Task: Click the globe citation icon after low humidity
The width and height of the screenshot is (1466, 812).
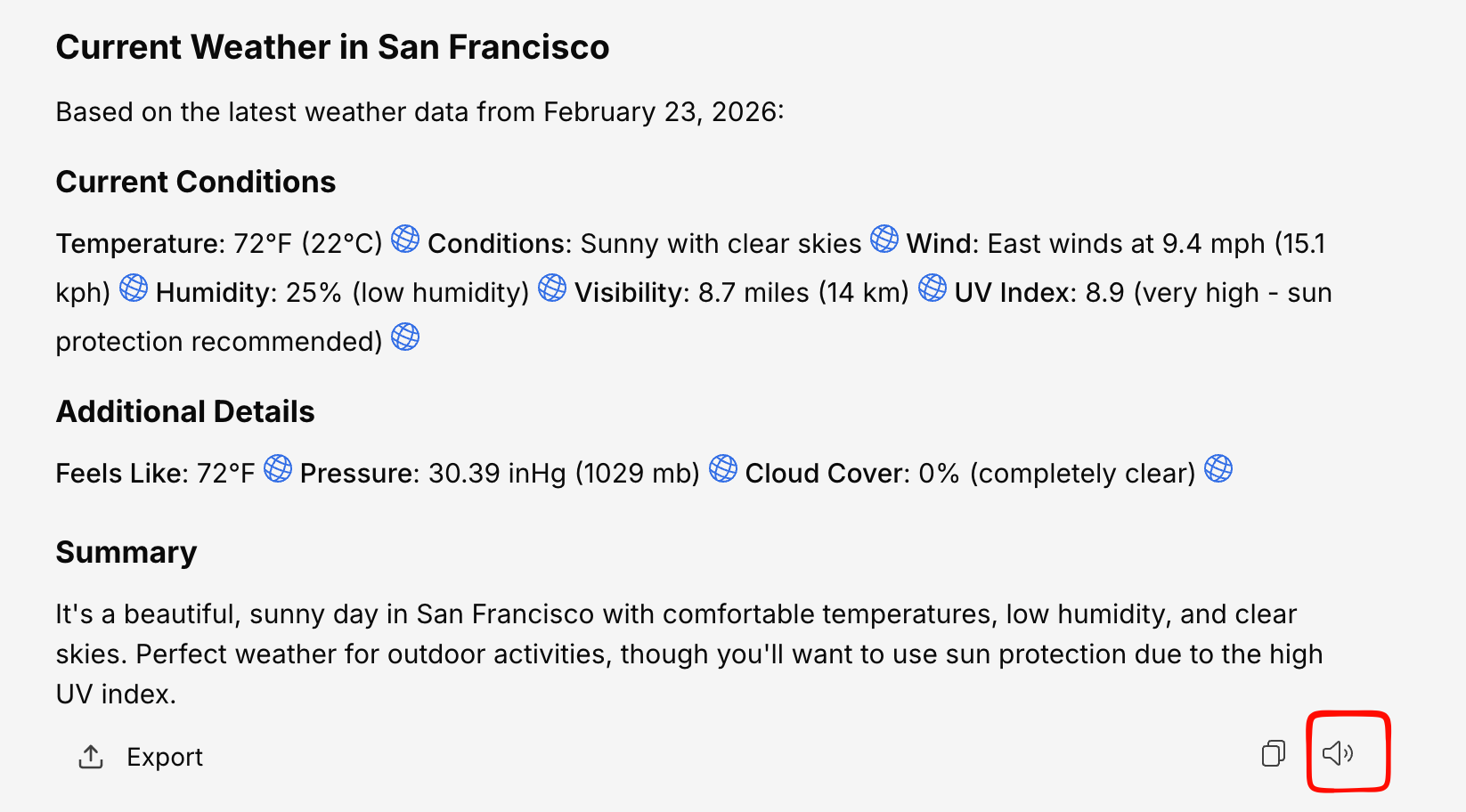Action: point(552,288)
